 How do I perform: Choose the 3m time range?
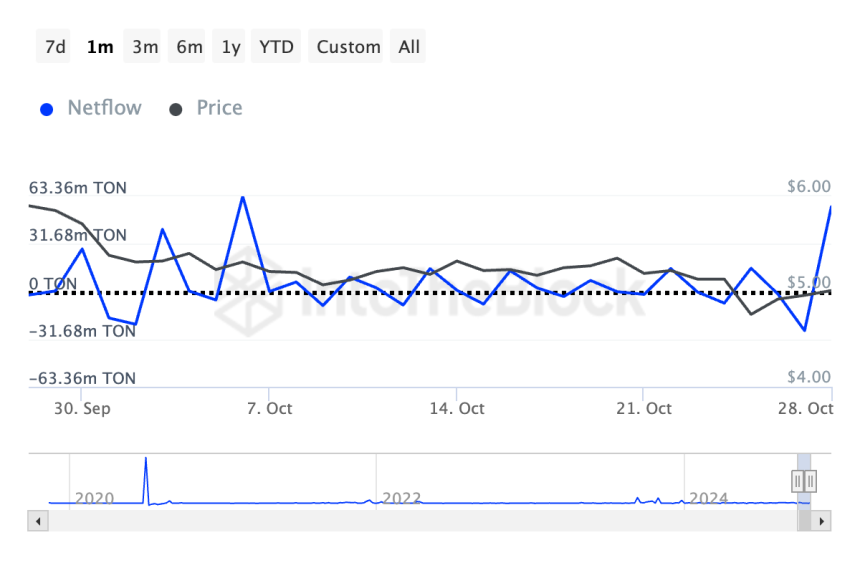click(145, 47)
